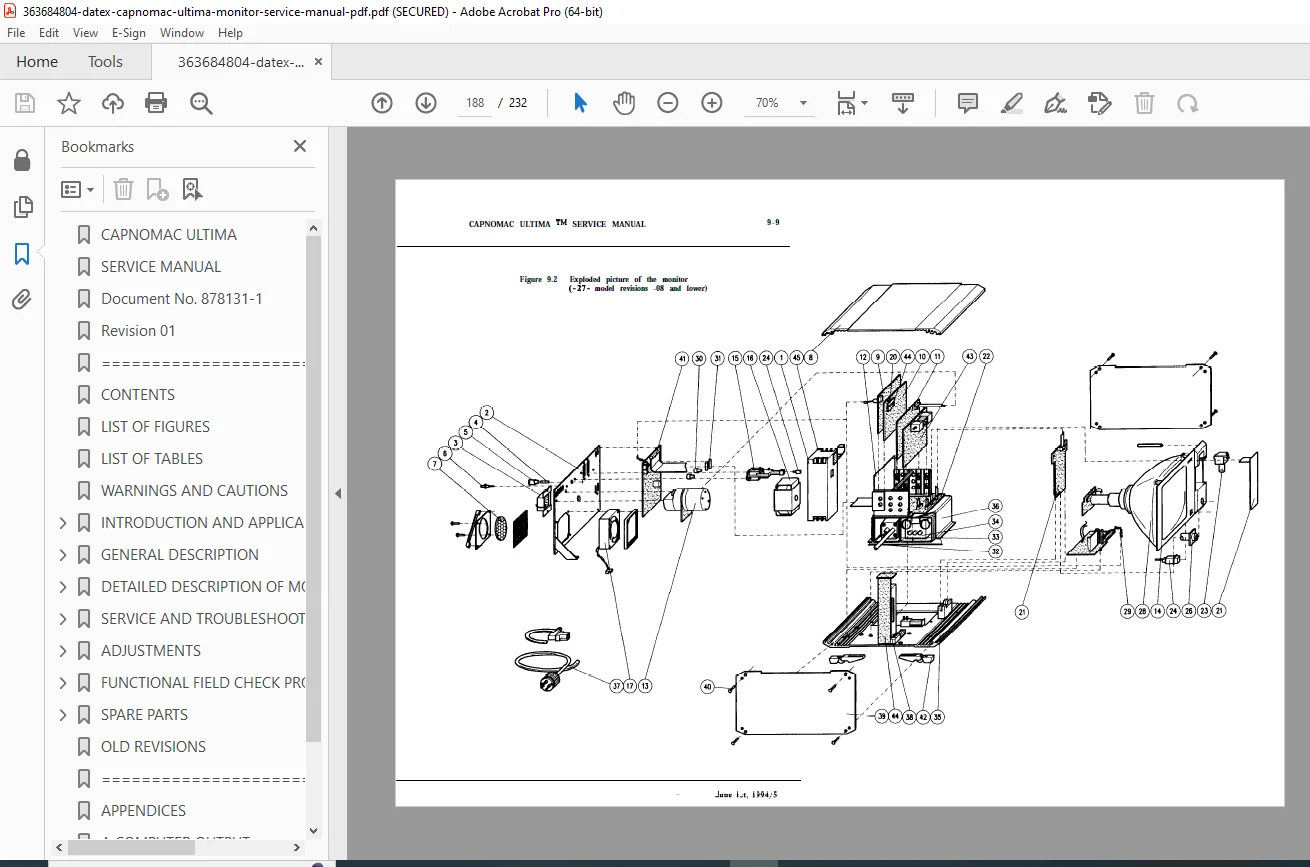Viewport: 1310px width, 867px height.
Task: Toggle the Bookmarks panel sidebar icon
Action: pos(22,254)
